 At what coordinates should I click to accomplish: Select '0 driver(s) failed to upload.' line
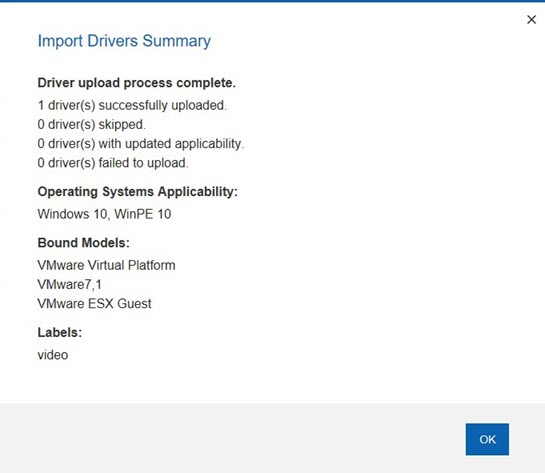click(x=113, y=163)
